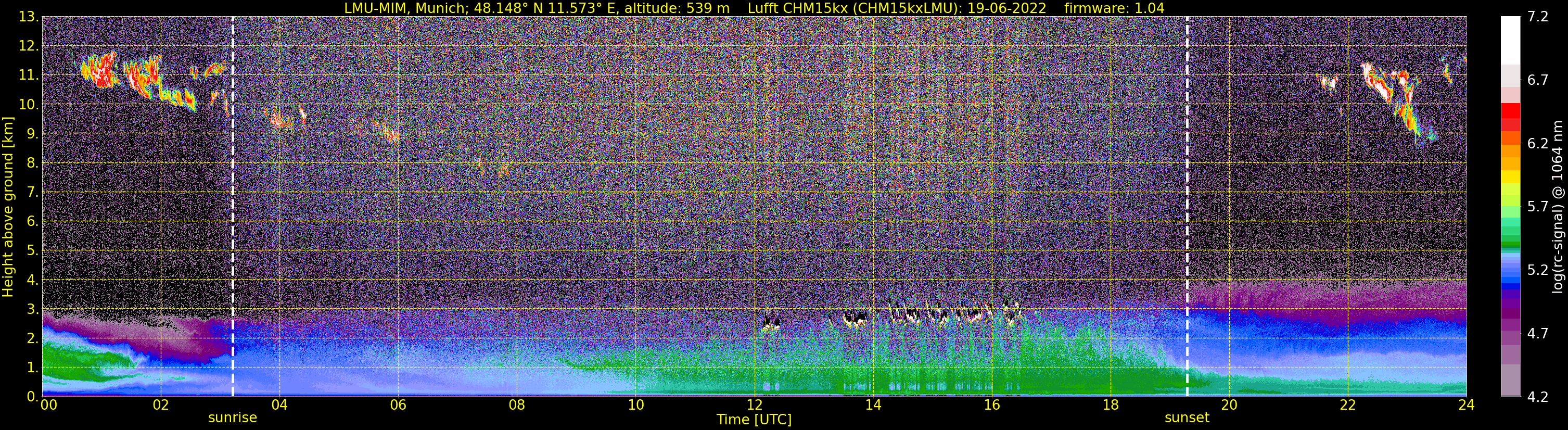Click the y-axis tick label 10.
The image size is (1568, 430).
click(x=29, y=105)
